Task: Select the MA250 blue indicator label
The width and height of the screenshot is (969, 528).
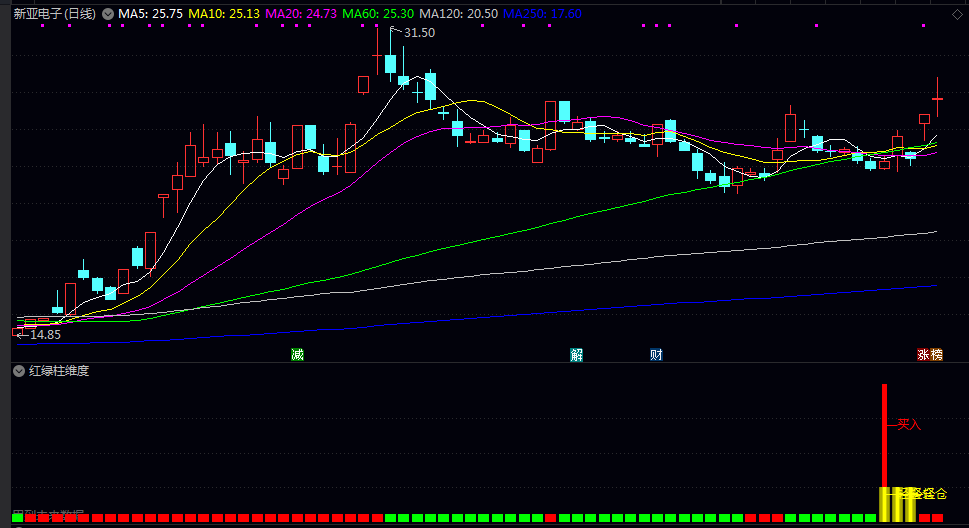Action: 541,14
